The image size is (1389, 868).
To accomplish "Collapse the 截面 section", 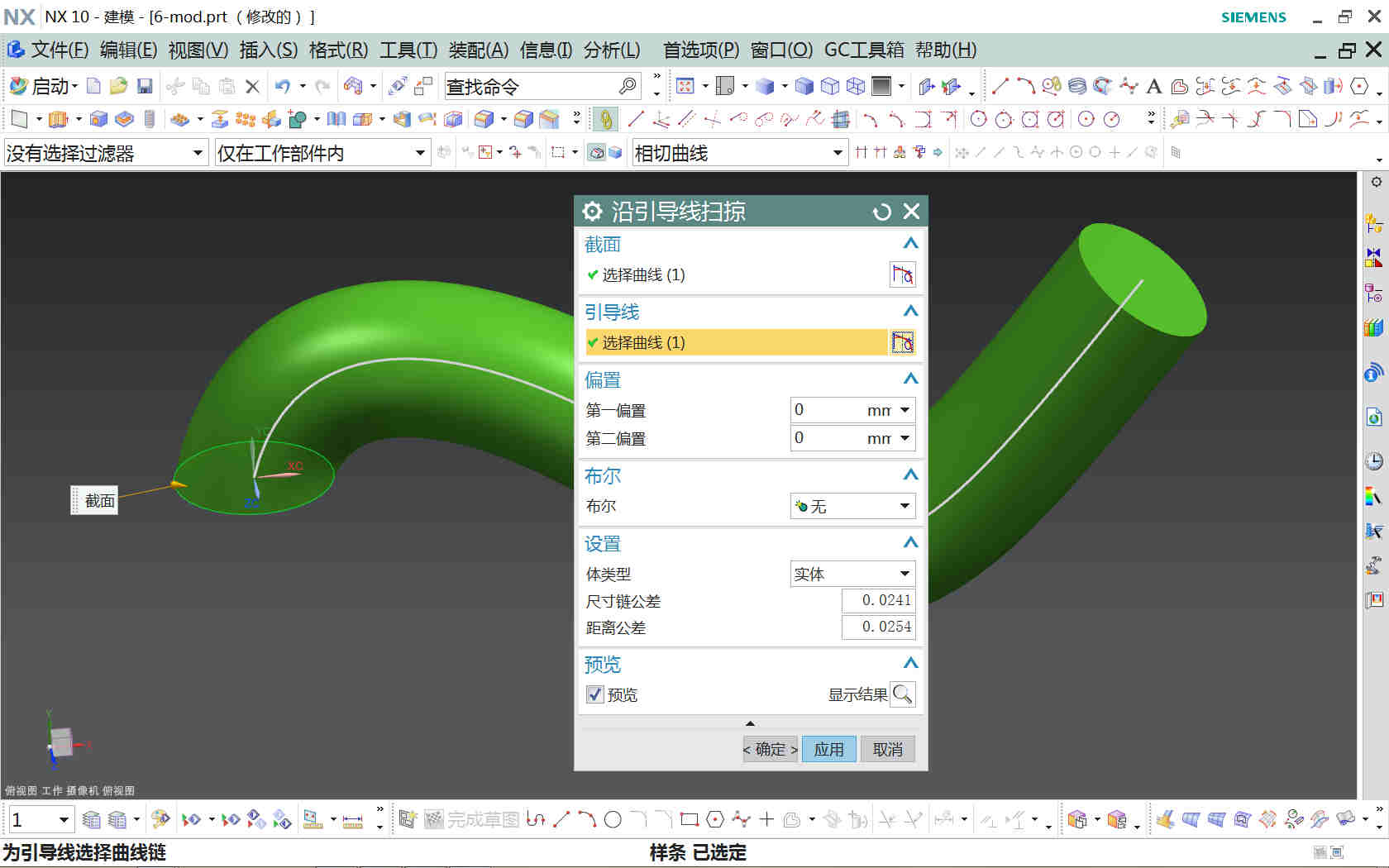I will click(x=910, y=244).
